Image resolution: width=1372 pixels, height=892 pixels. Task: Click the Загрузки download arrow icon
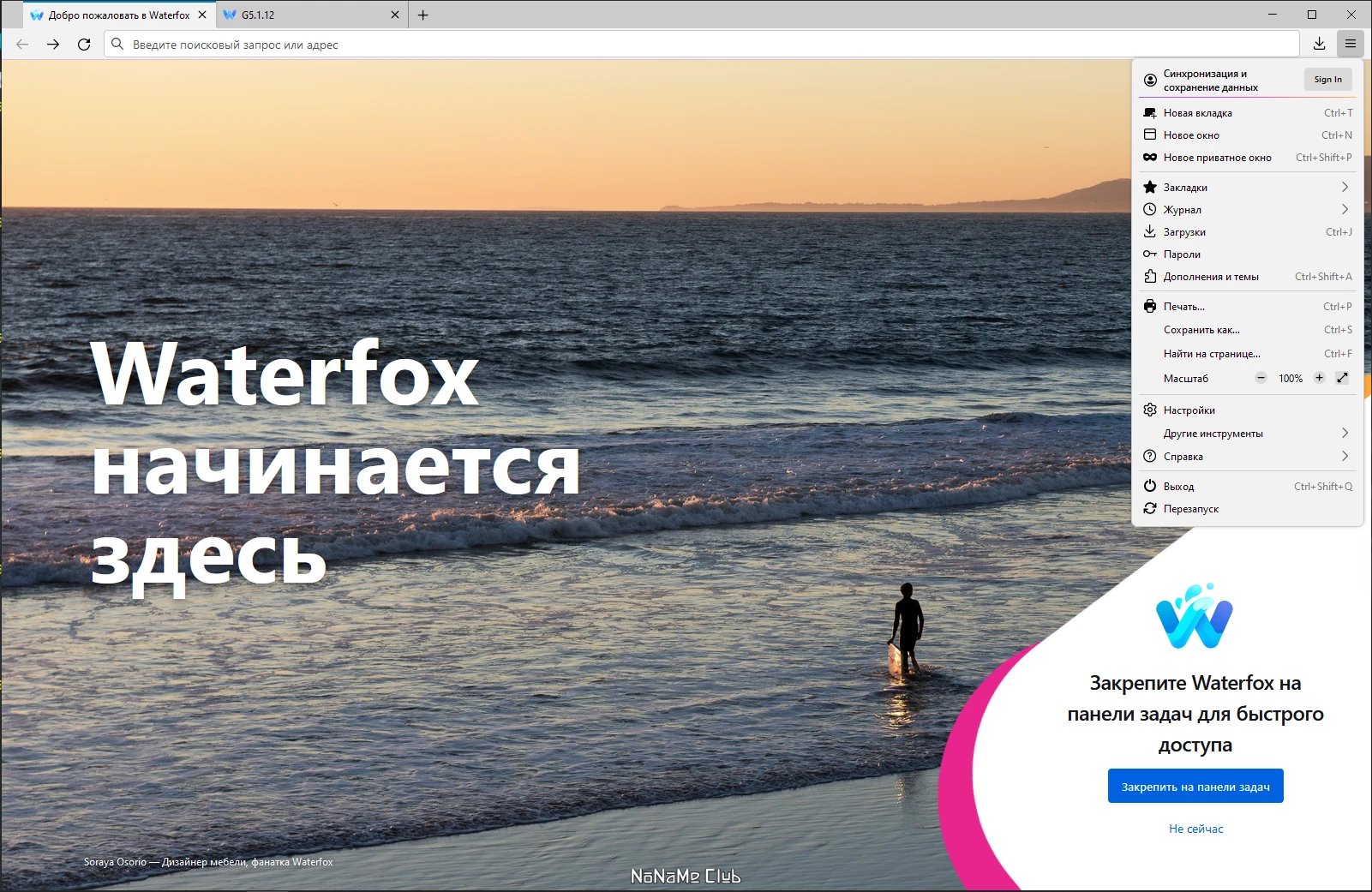1150,231
